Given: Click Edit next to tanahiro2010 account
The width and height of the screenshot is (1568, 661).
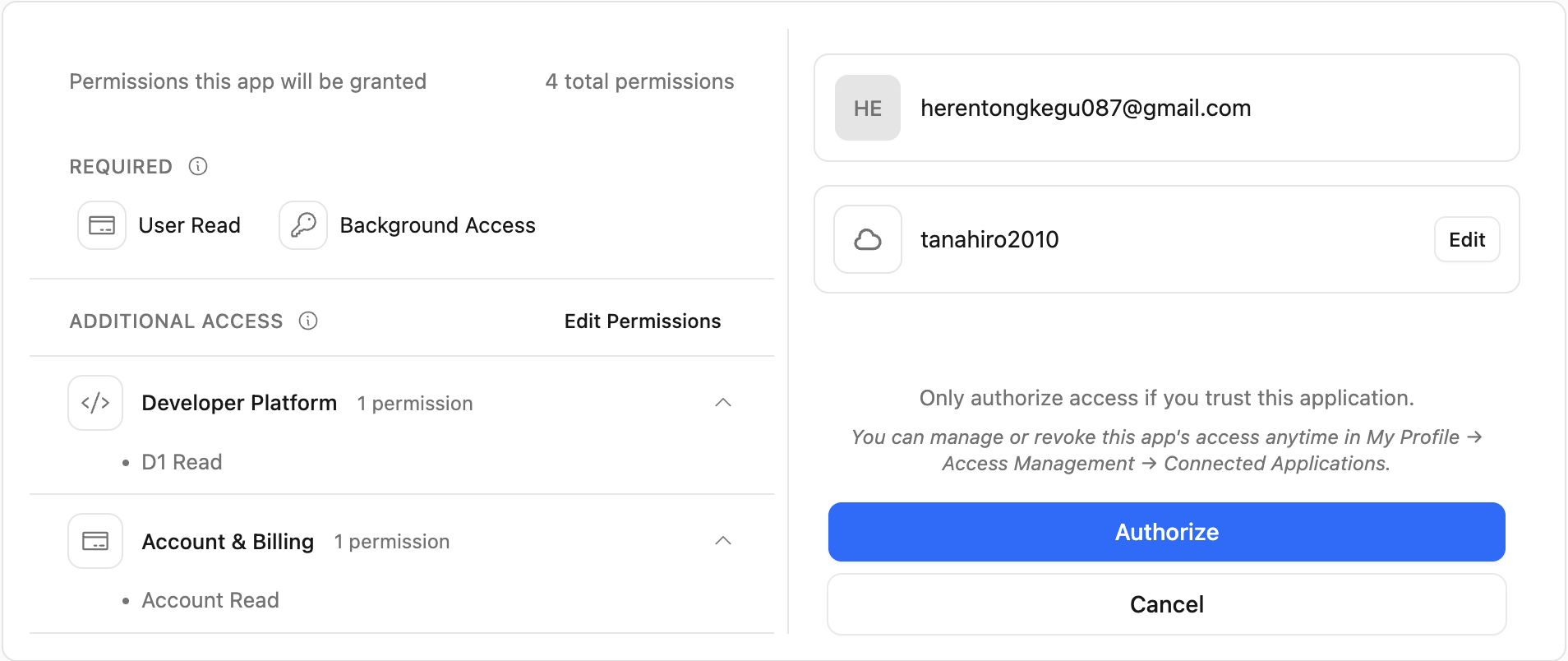Looking at the screenshot, I should [x=1467, y=239].
